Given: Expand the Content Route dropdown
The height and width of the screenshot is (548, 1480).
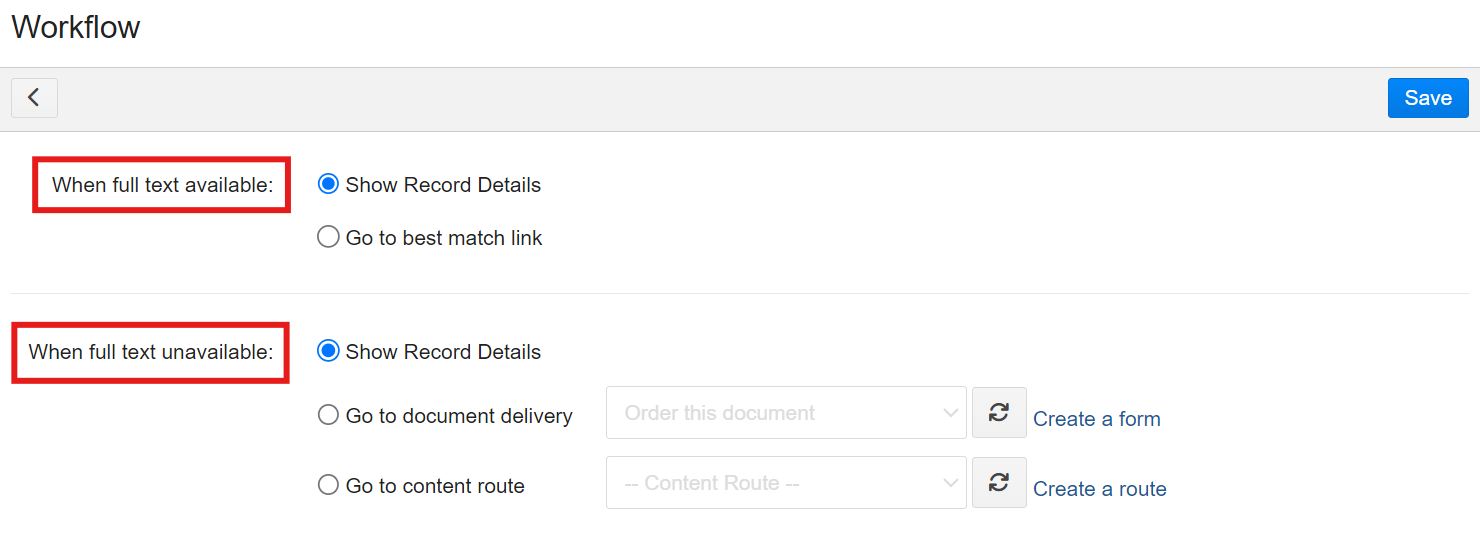Looking at the screenshot, I should (786, 483).
